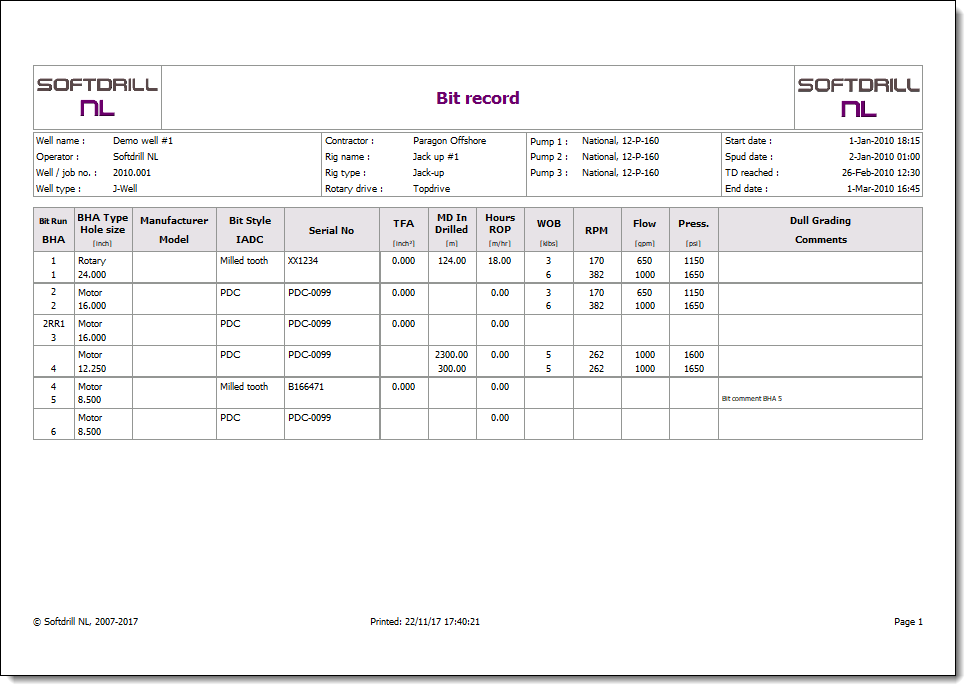Click the Softdrill NL copyright notice

85,622
